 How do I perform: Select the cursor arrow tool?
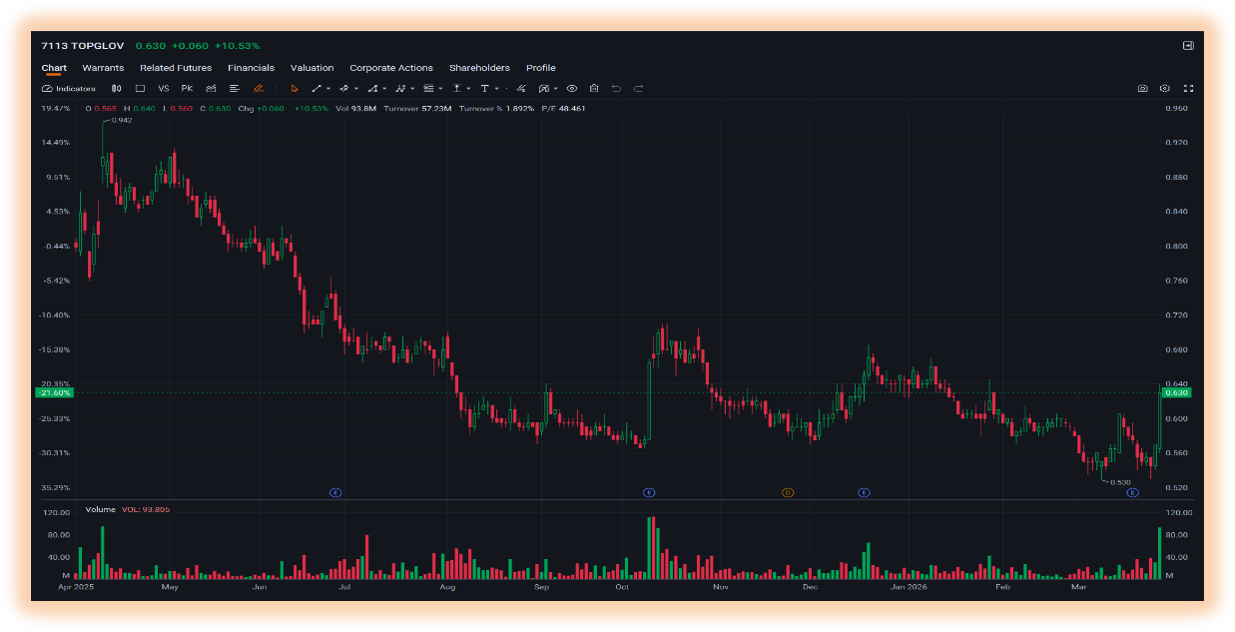coord(294,88)
